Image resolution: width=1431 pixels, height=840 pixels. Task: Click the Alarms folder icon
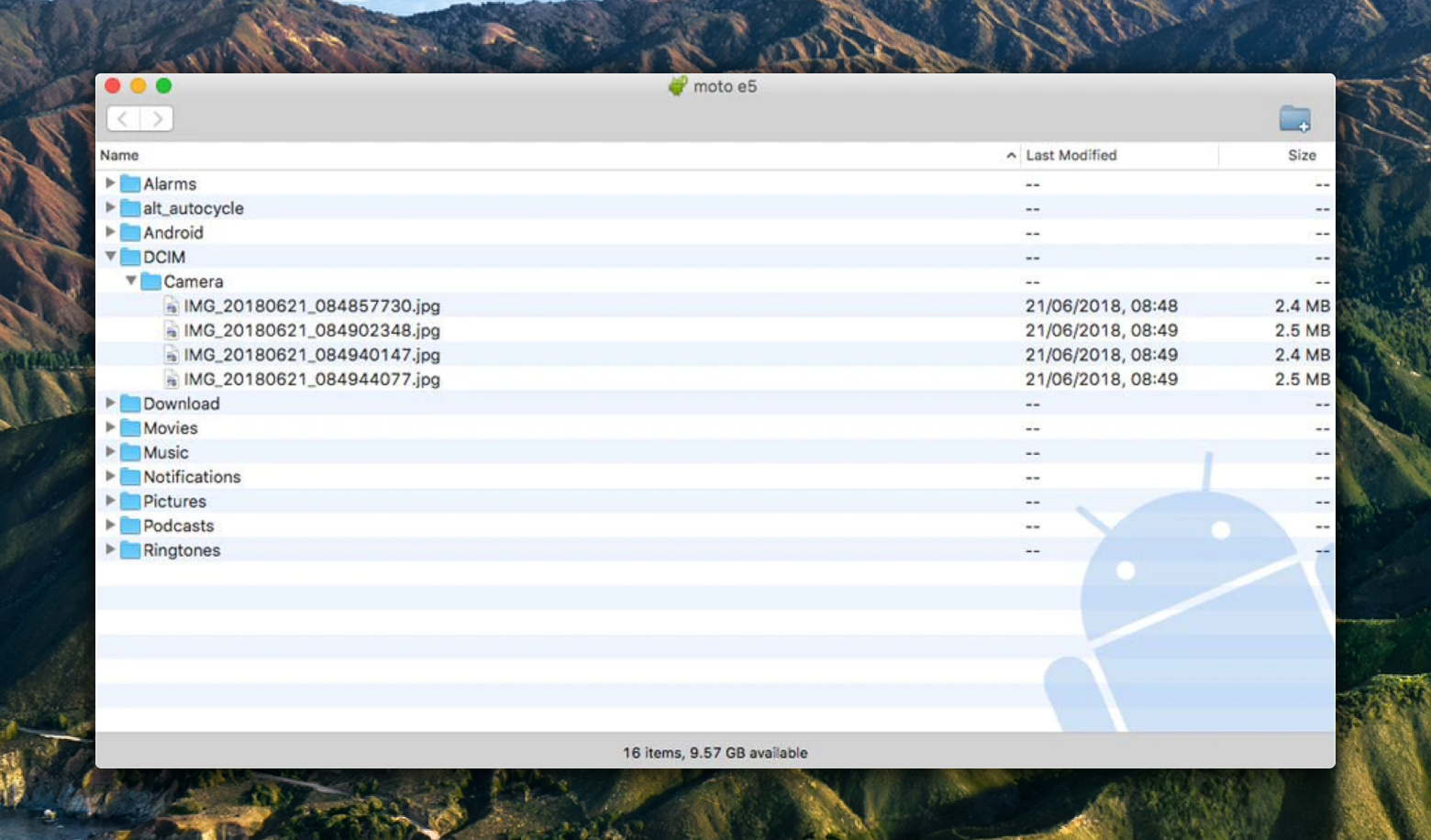(x=130, y=183)
